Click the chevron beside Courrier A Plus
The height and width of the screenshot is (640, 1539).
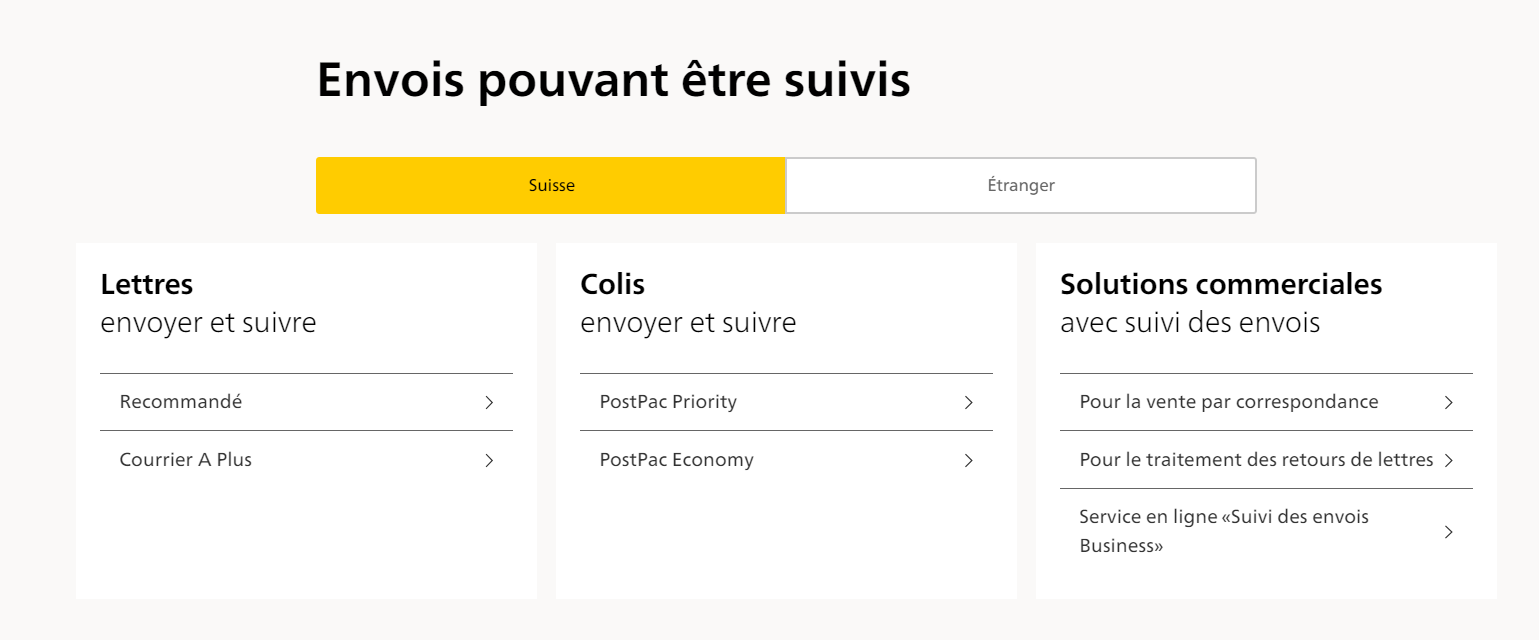489,460
